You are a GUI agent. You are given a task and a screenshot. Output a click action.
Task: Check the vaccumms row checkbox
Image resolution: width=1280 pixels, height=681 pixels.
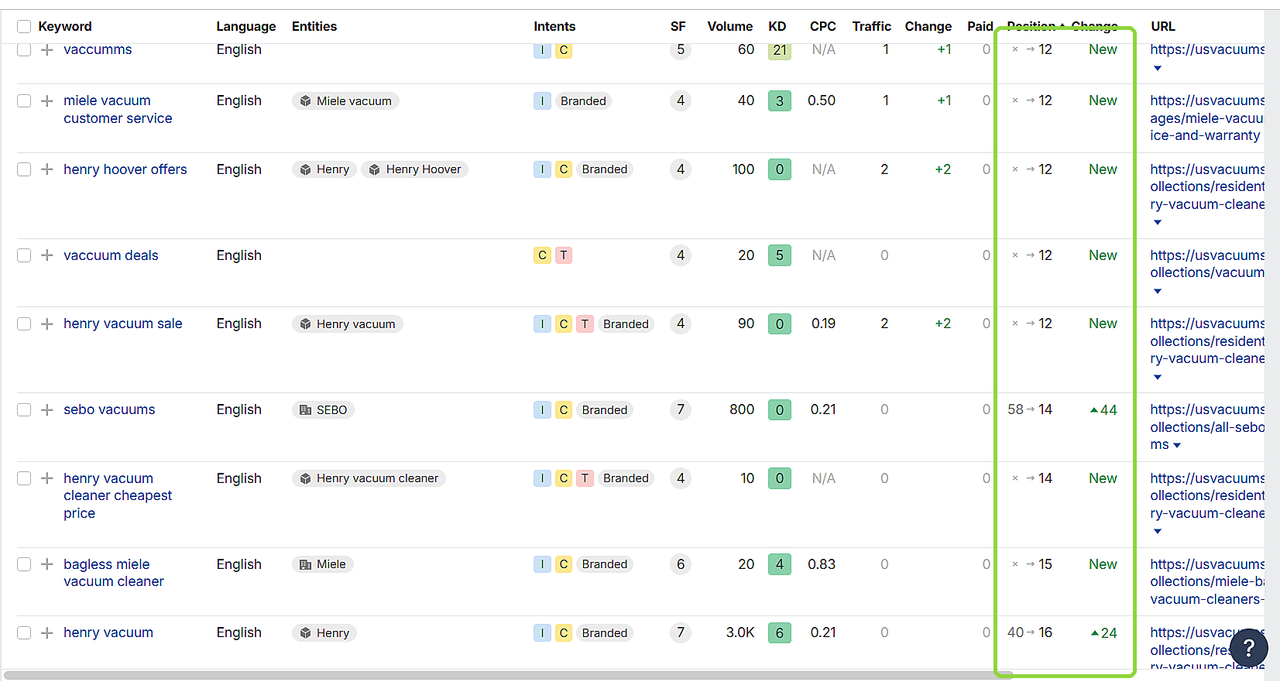(24, 50)
